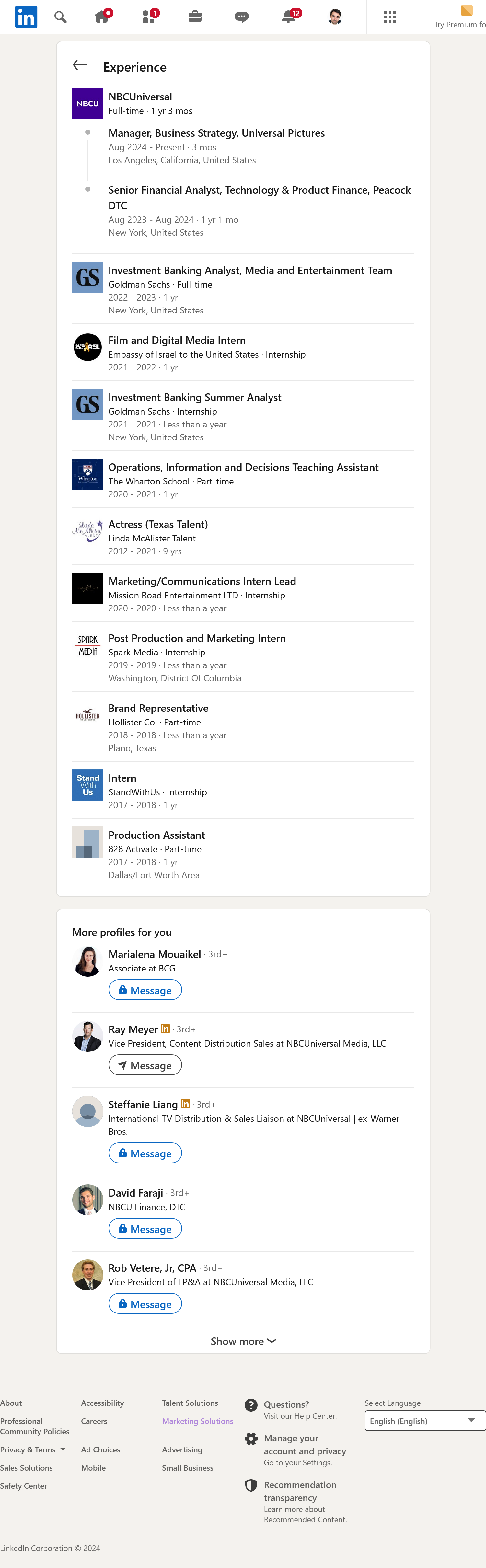This screenshot has width=486, height=1568.
Task: Click 'Actress (Texas Talent)' title
Action: click(x=158, y=524)
